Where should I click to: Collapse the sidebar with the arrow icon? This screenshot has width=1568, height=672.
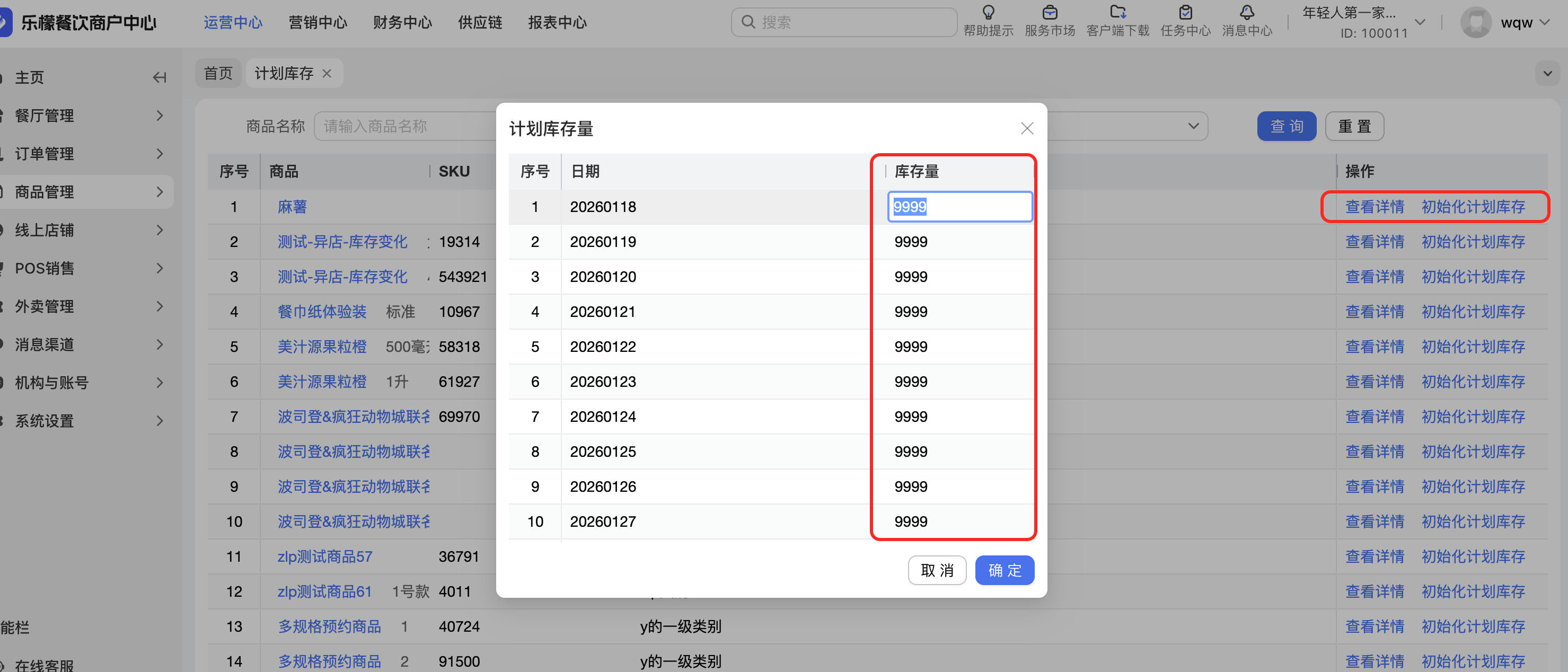pyautogui.click(x=160, y=77)
